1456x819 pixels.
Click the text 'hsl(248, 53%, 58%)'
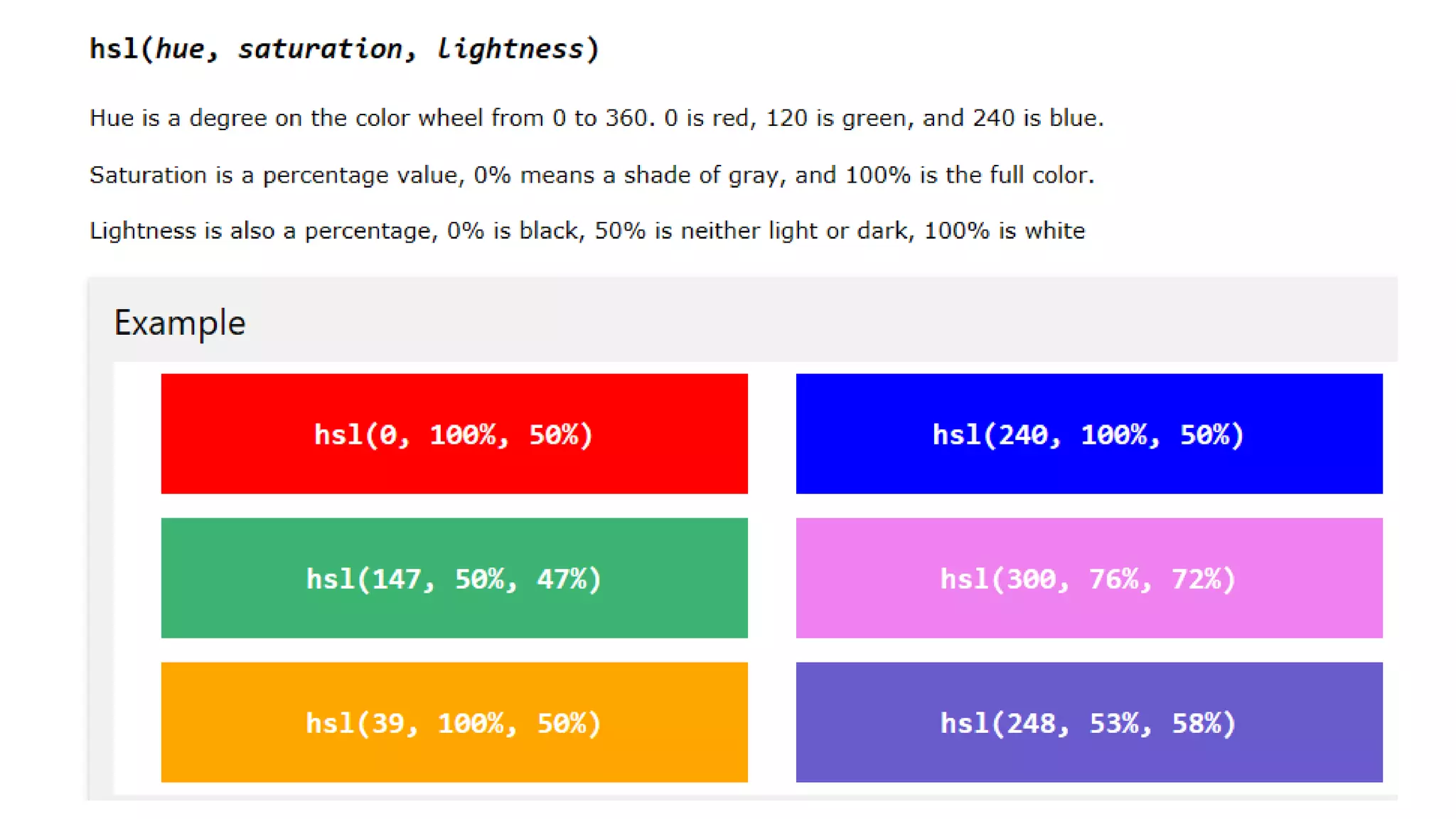click(1088, 723)
